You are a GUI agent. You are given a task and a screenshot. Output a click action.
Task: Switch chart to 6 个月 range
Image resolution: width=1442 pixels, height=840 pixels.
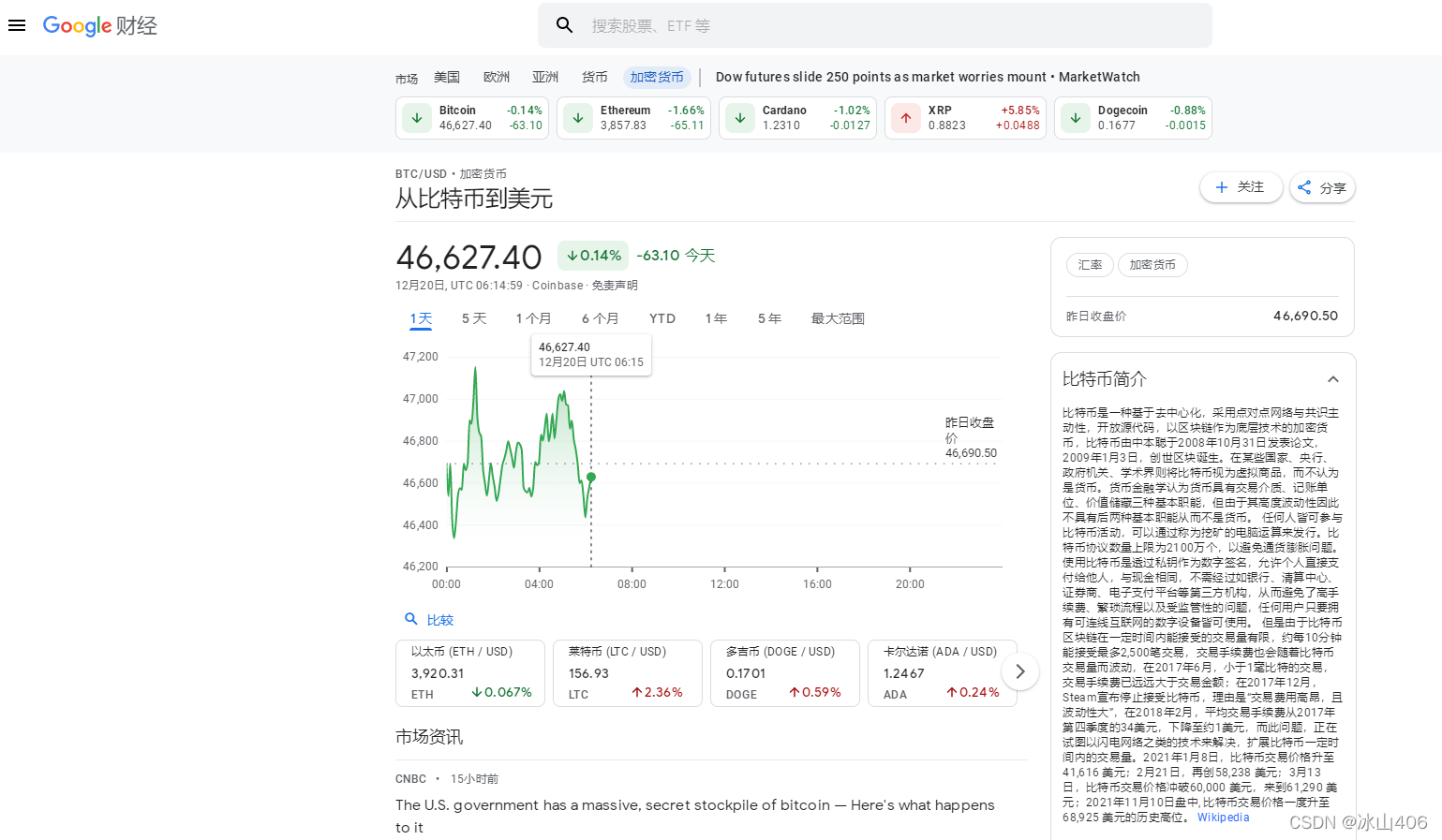coord(600,318)
